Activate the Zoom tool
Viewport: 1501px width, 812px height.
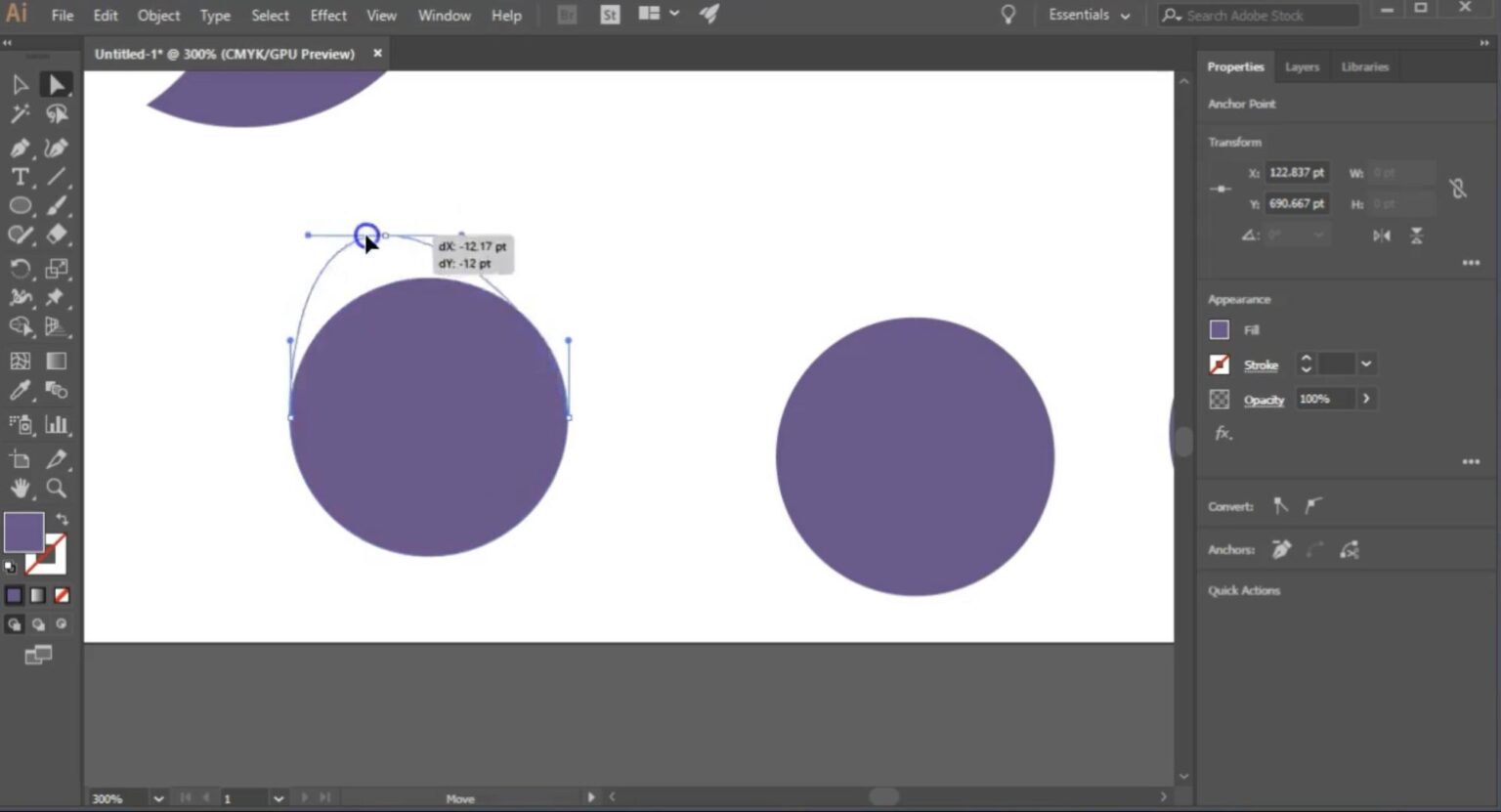point(57,489)
